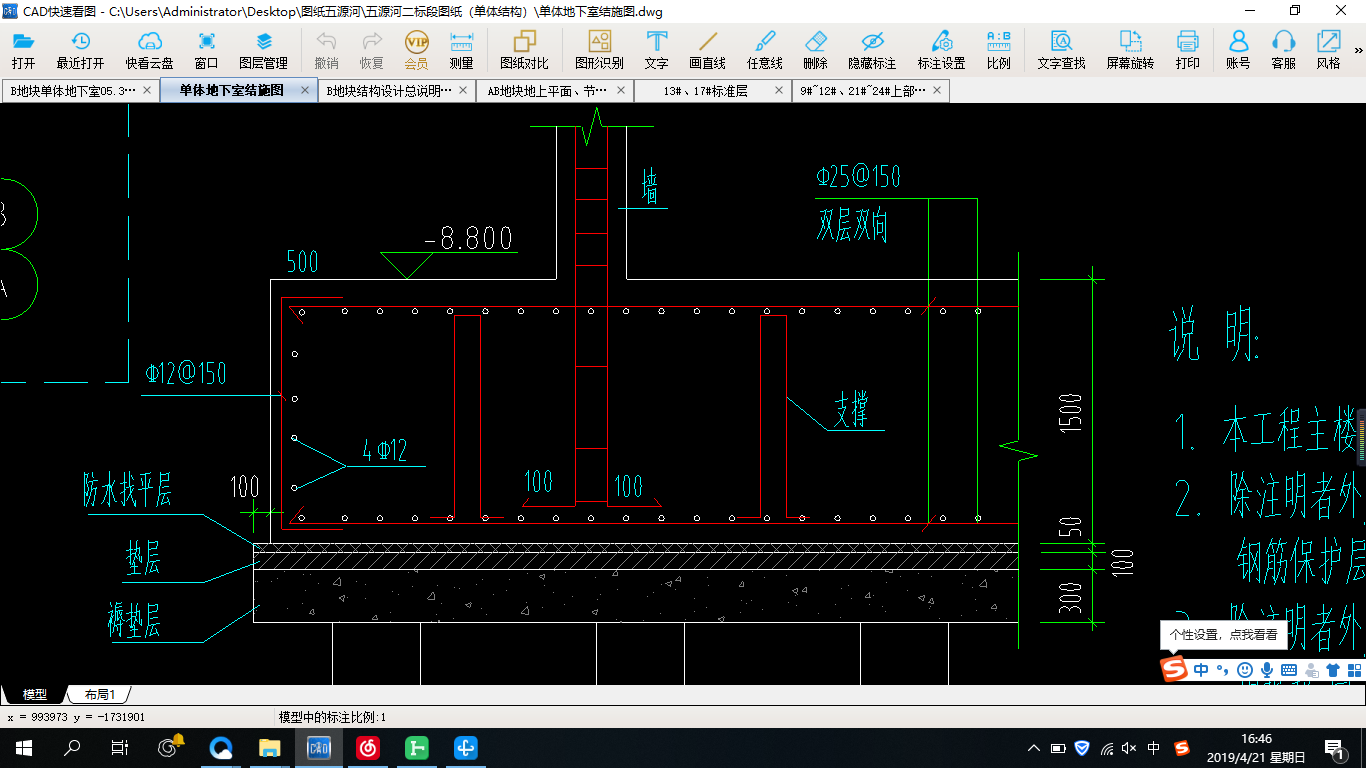1366x768 pixels.
Task: Close the 单体地下室结施图 tab
Action: tap(305, 90)
